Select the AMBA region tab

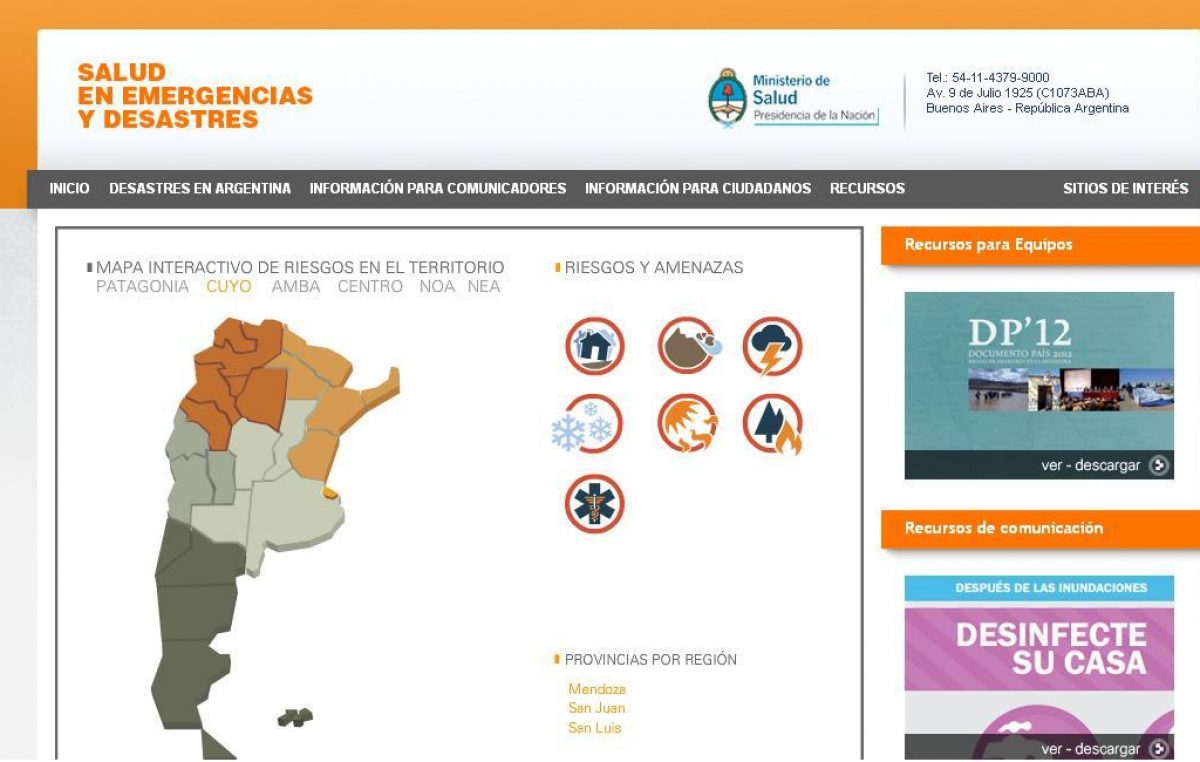click(296, 287)
